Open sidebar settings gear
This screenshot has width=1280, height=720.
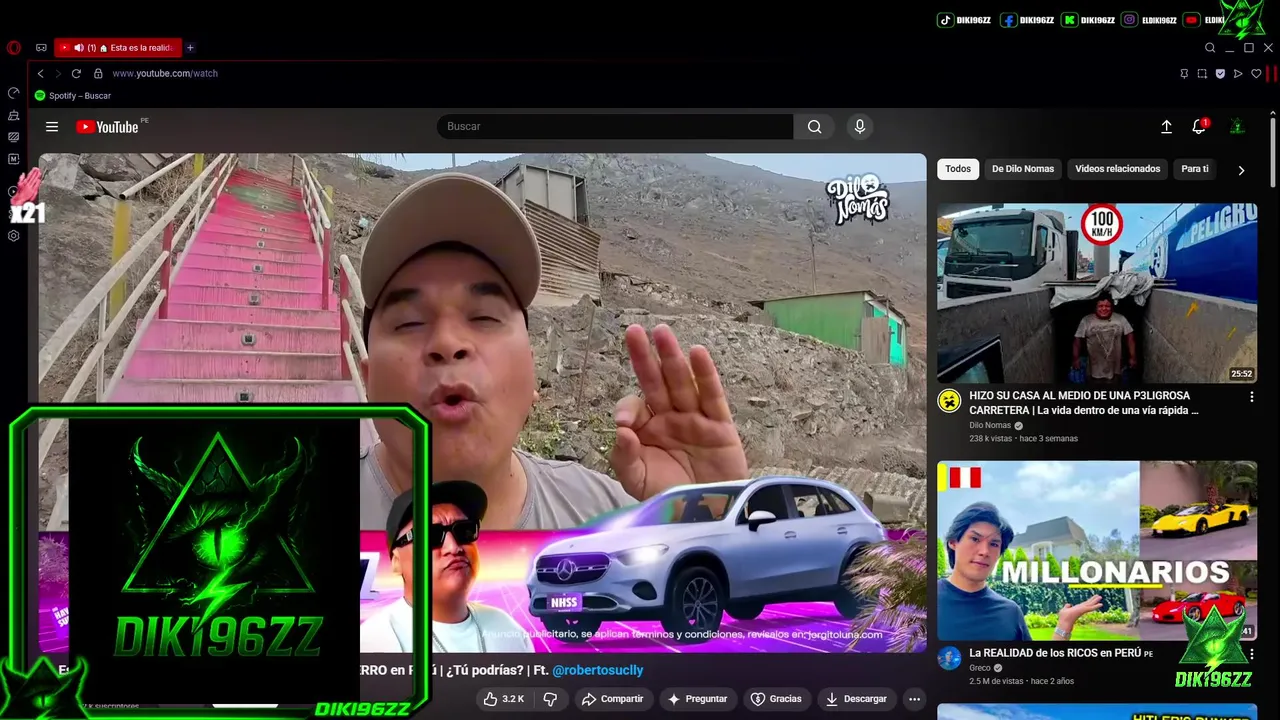tap(13, 236)
